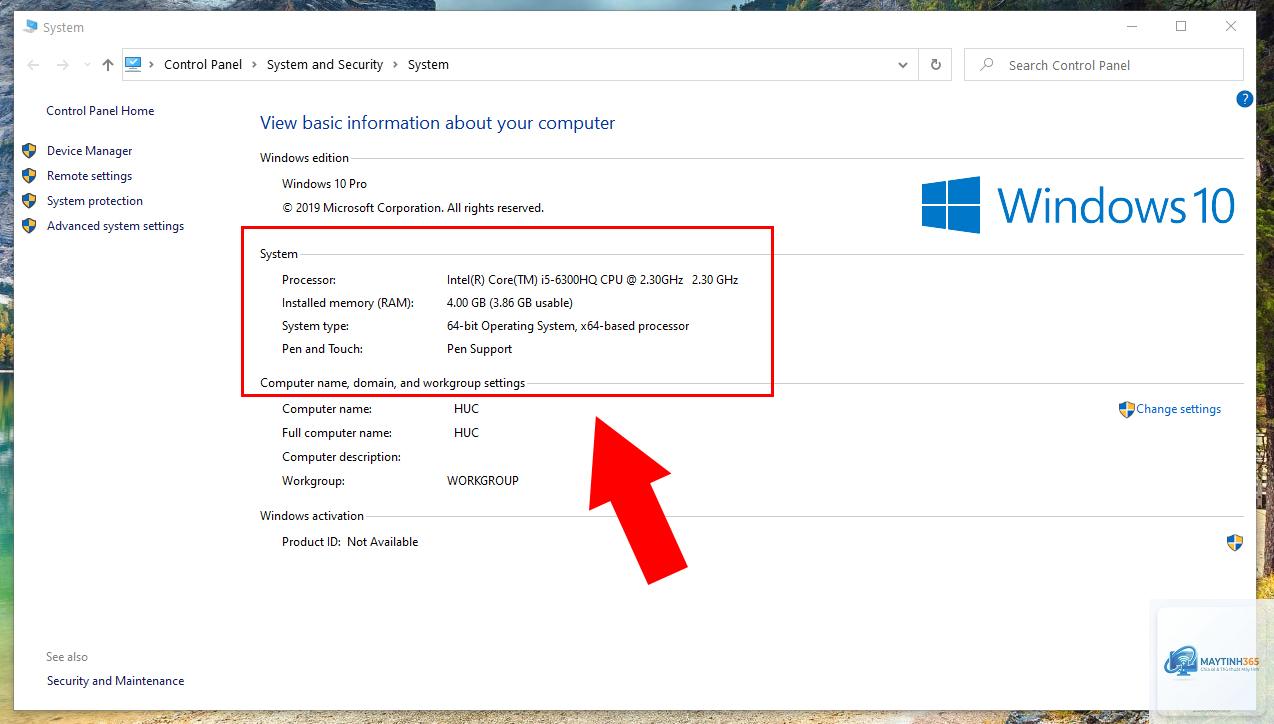Click View basic information heading
This screenshot has width=1274, height=724.
tap(437, 123)
